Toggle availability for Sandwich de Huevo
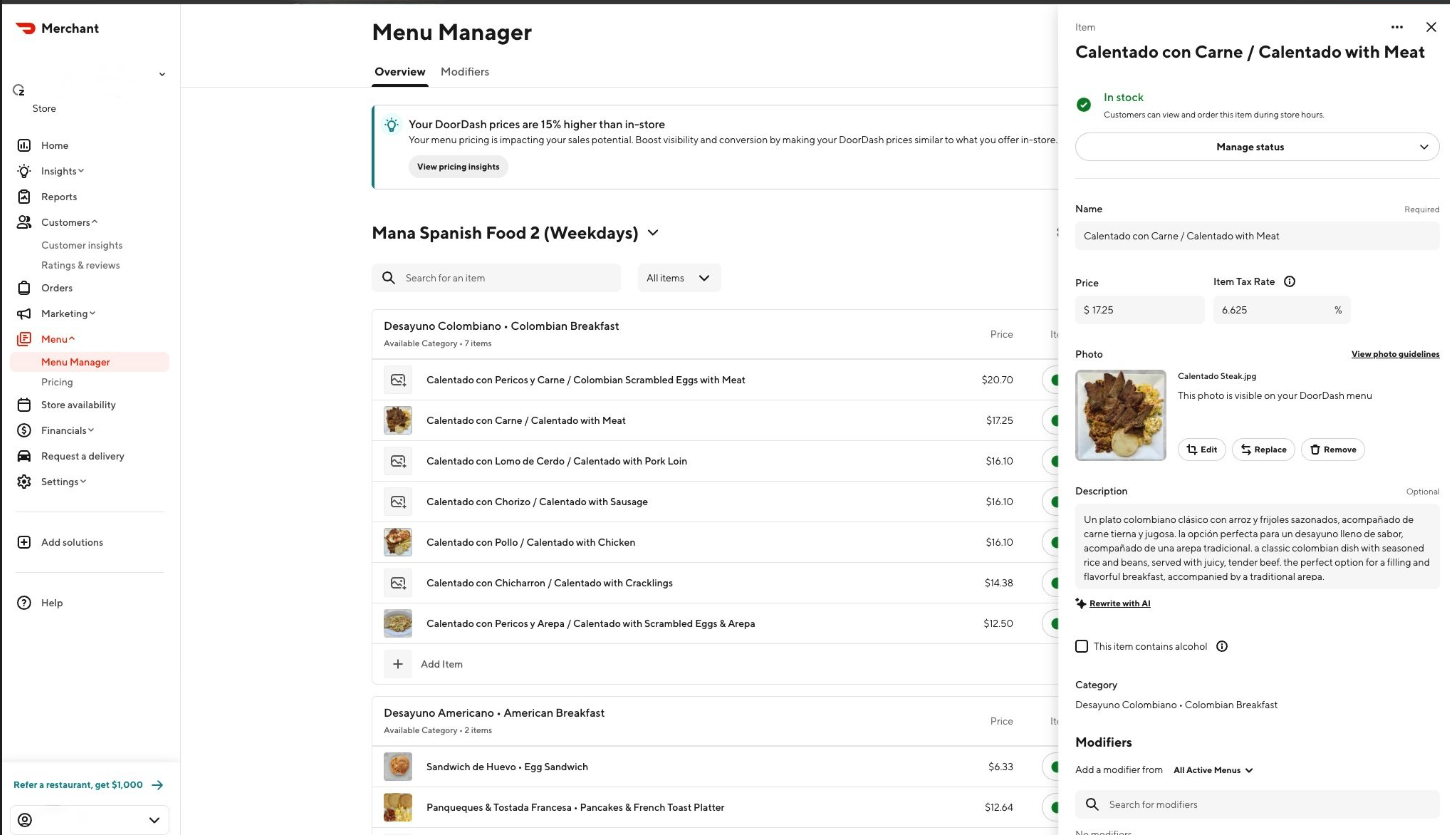This screenshot has width=1450, height=835. coord(1050,767)
